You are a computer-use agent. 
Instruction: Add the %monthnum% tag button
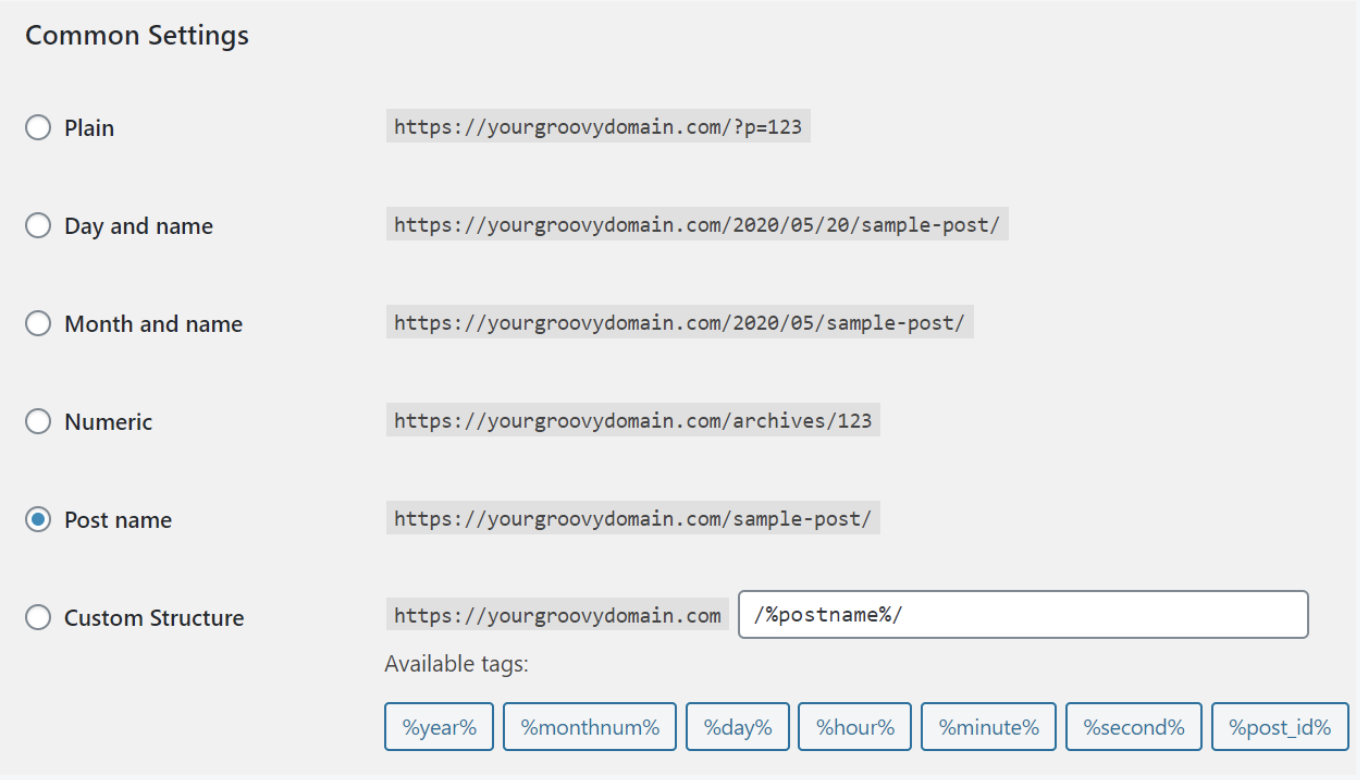590,727
